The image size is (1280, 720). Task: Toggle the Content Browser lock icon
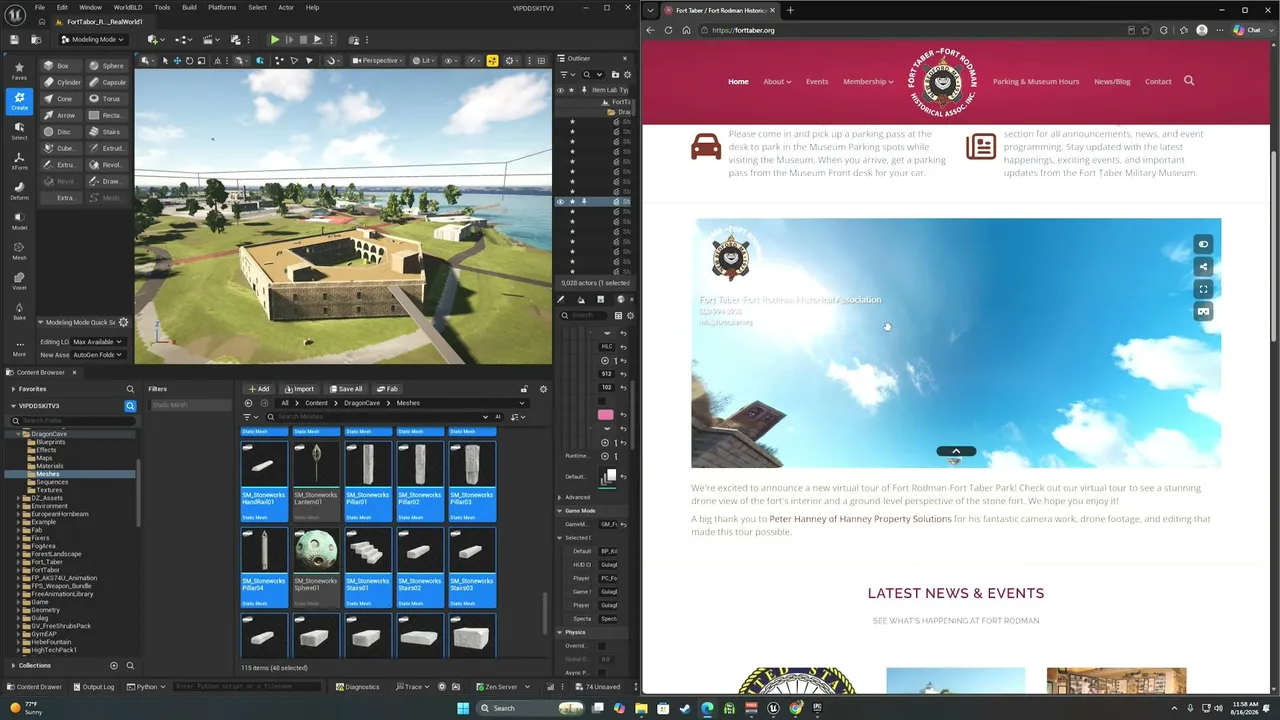[x=524, y=389]
